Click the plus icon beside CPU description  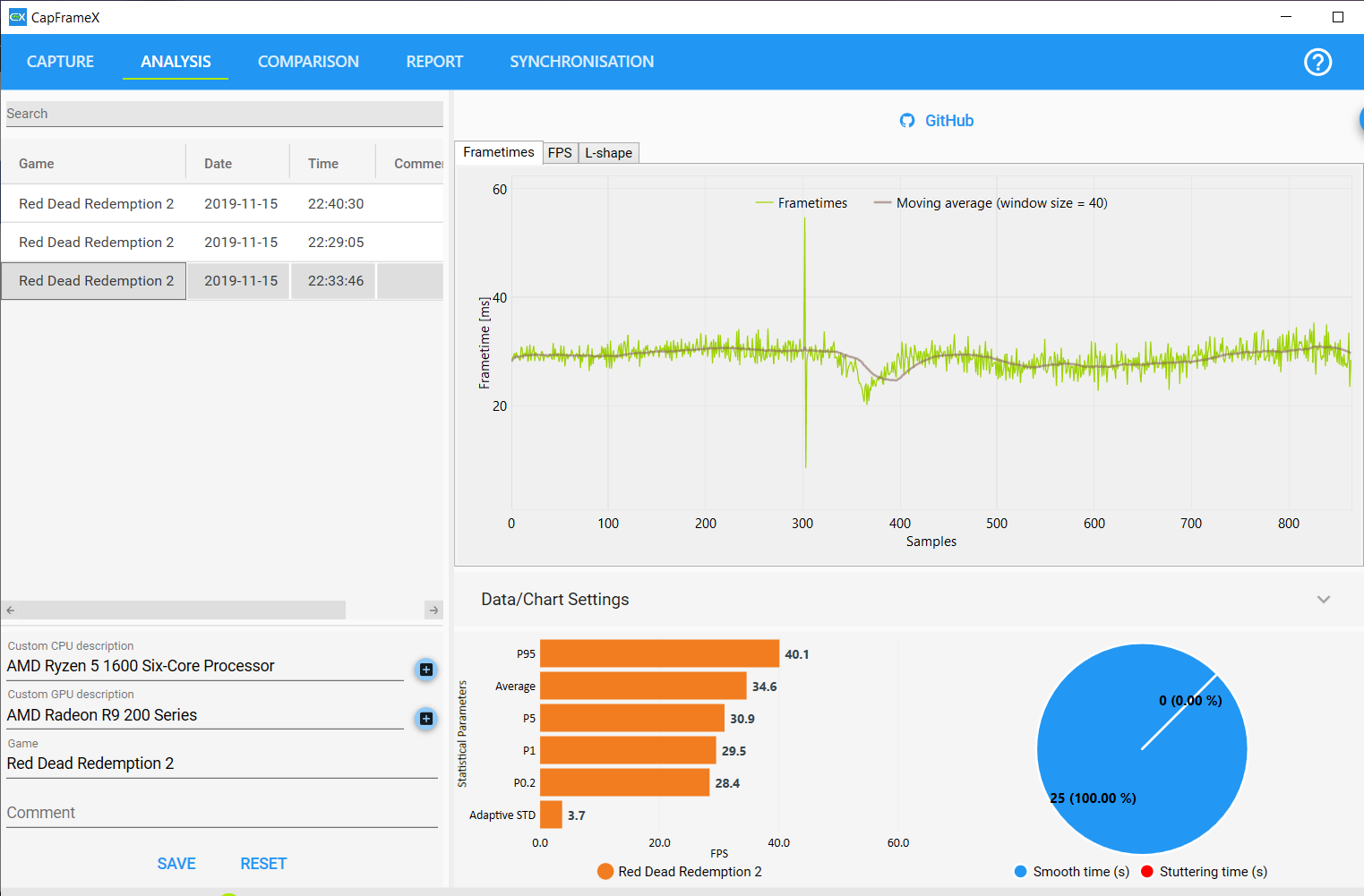click(426, 670)
